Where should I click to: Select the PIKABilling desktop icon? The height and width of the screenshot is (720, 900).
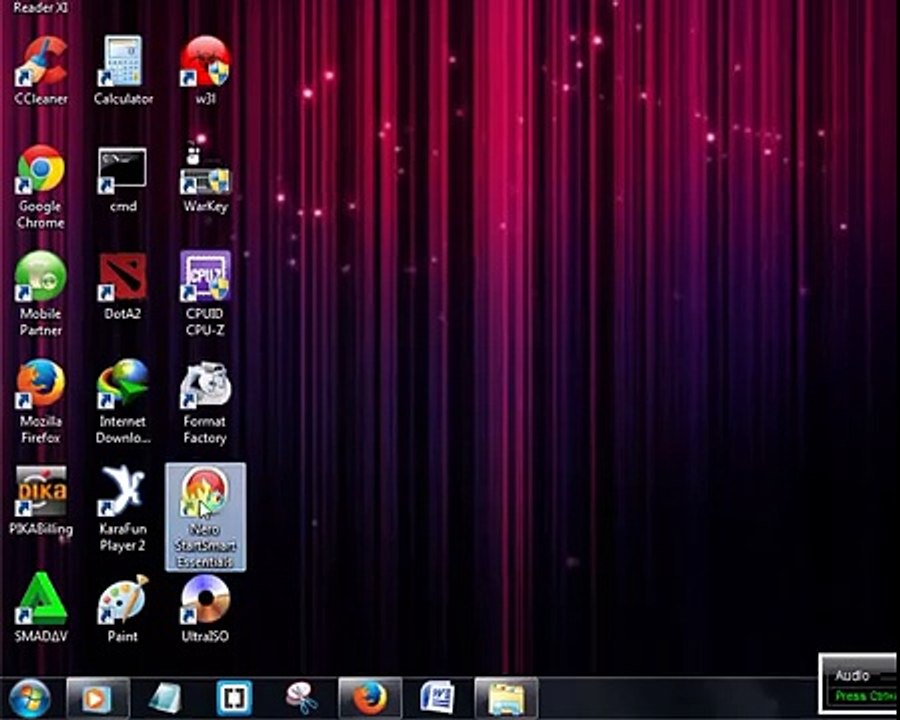(41, 501)
